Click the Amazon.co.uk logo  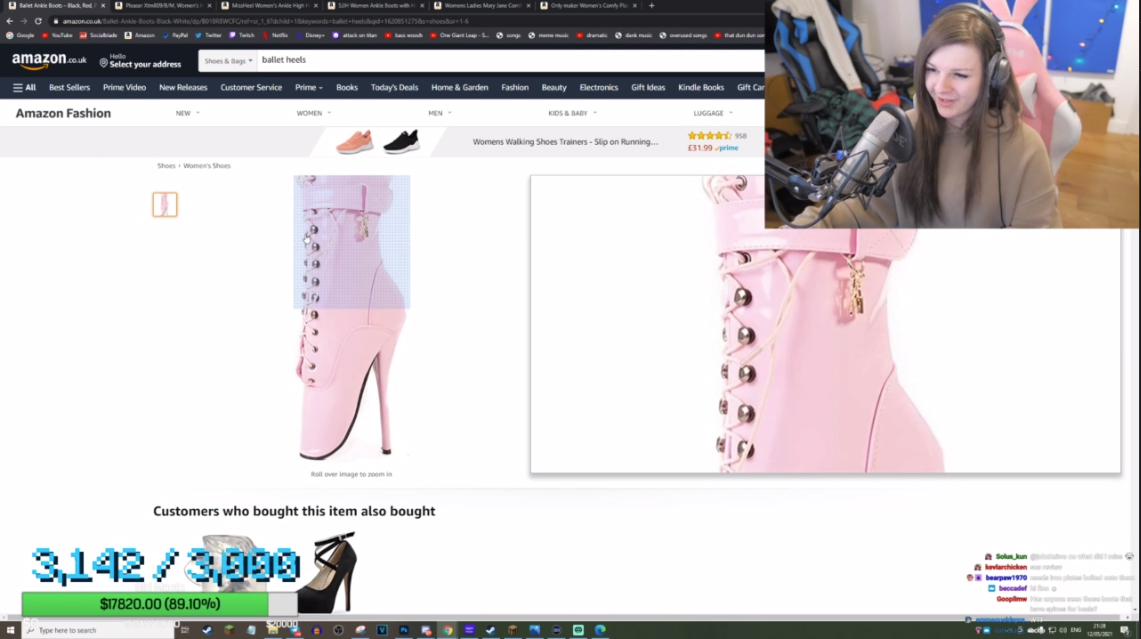[x=49, y=61]
